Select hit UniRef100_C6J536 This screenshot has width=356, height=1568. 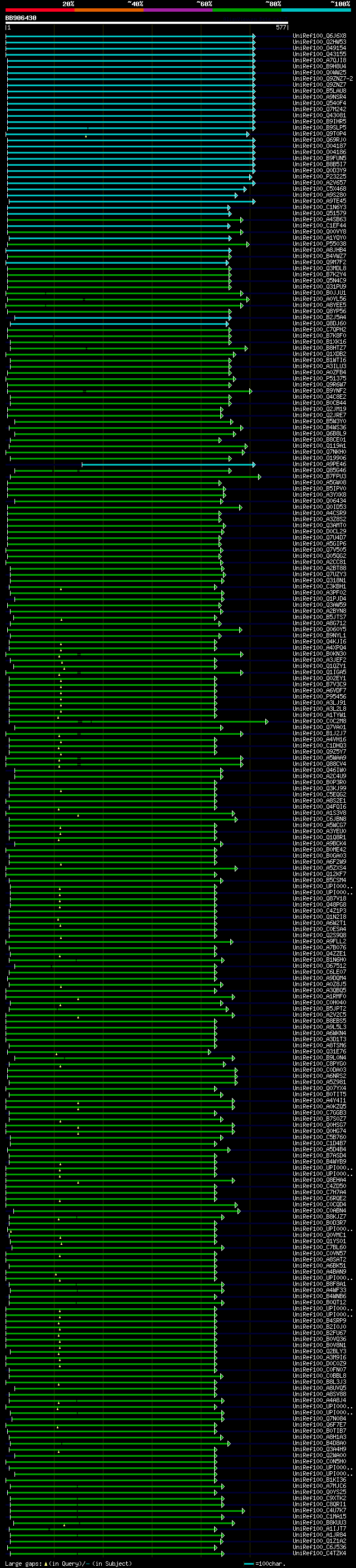(319, 1547)
